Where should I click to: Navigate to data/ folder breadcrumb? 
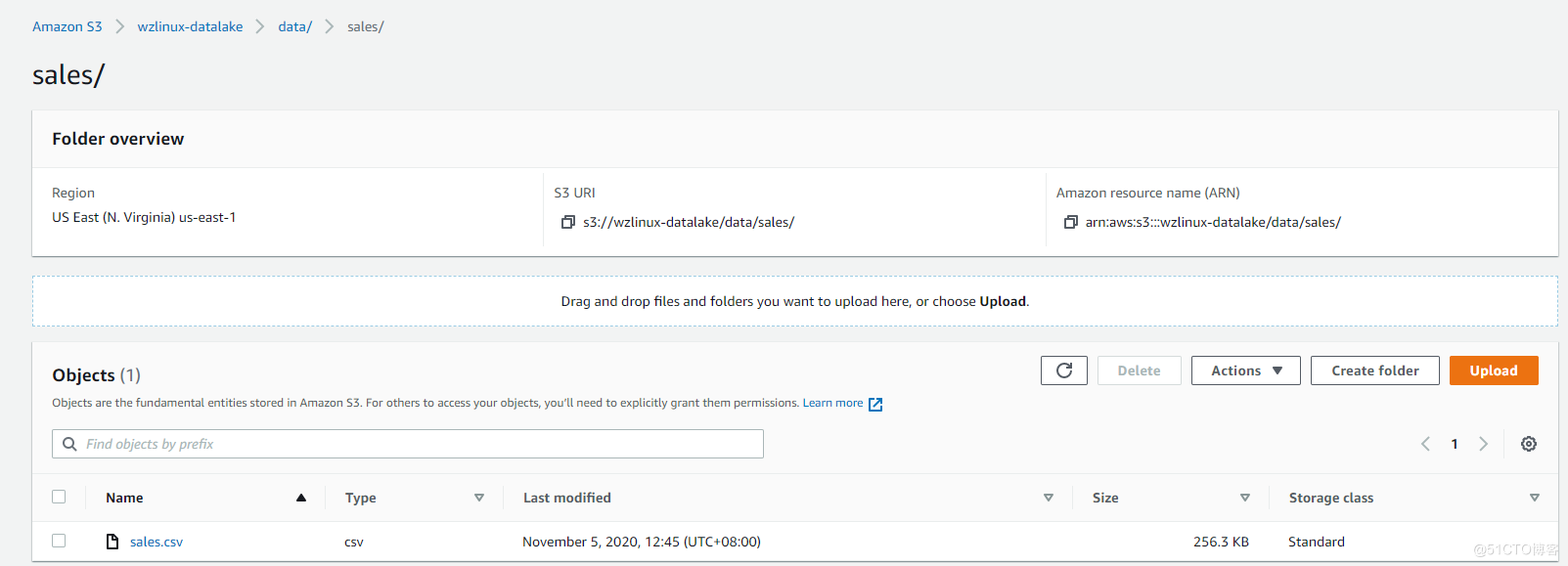coord(294,26)
